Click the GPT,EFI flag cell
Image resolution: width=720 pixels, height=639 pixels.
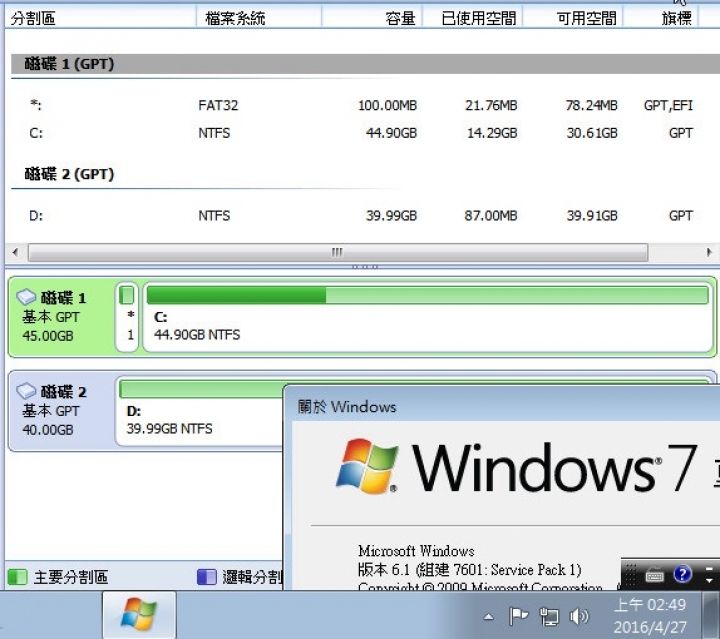(x=668, y=106)
